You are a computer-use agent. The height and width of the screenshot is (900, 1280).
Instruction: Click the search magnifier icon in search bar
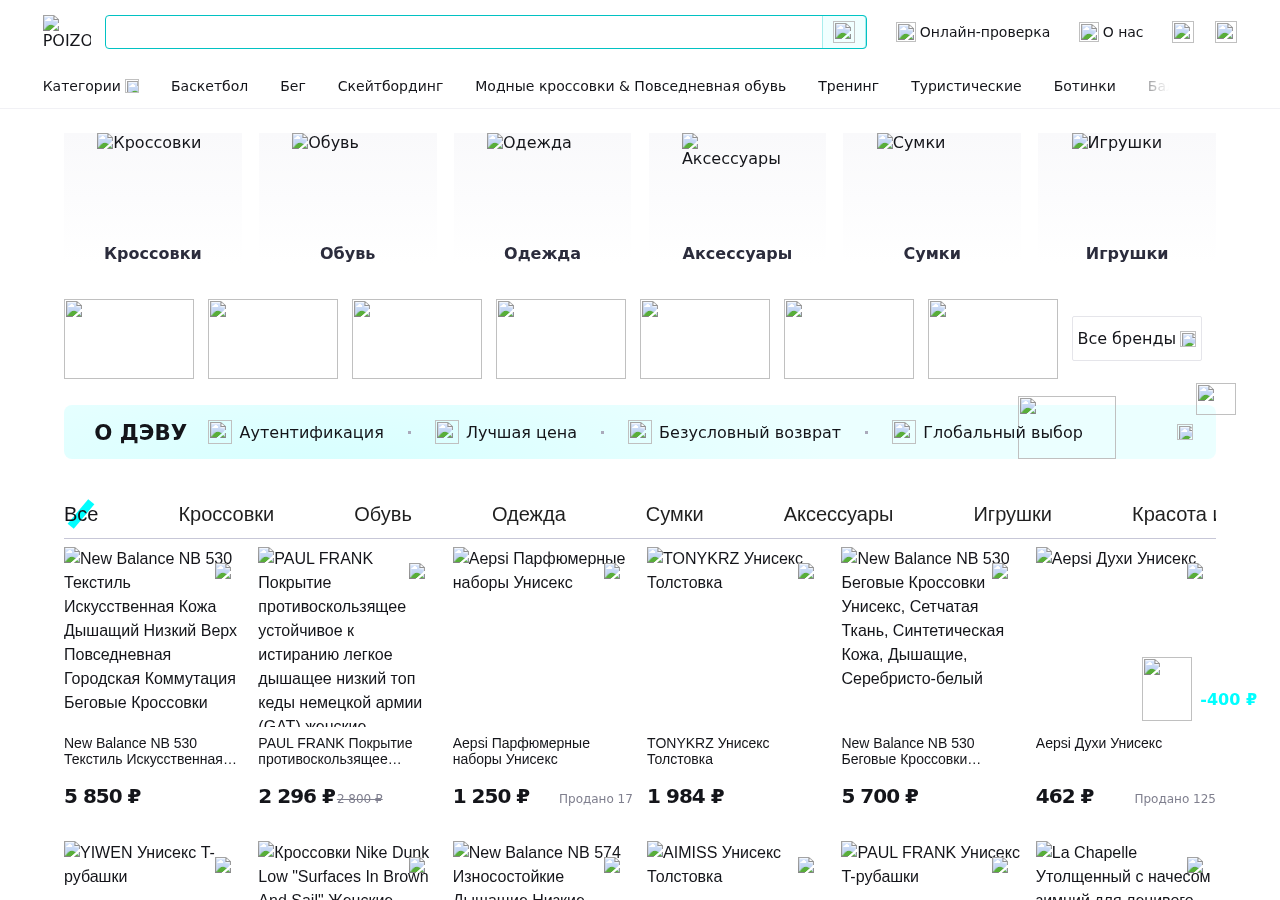pos(844,32)
